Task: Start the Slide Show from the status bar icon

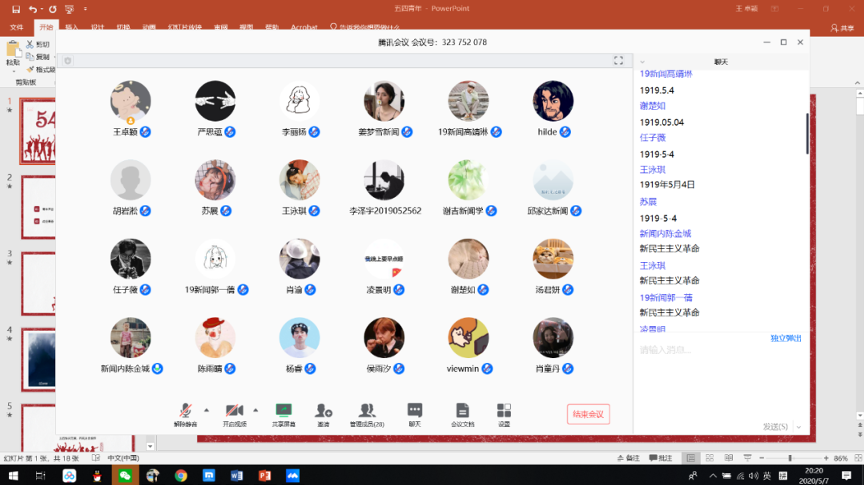Action: click(x=747, y=458)
